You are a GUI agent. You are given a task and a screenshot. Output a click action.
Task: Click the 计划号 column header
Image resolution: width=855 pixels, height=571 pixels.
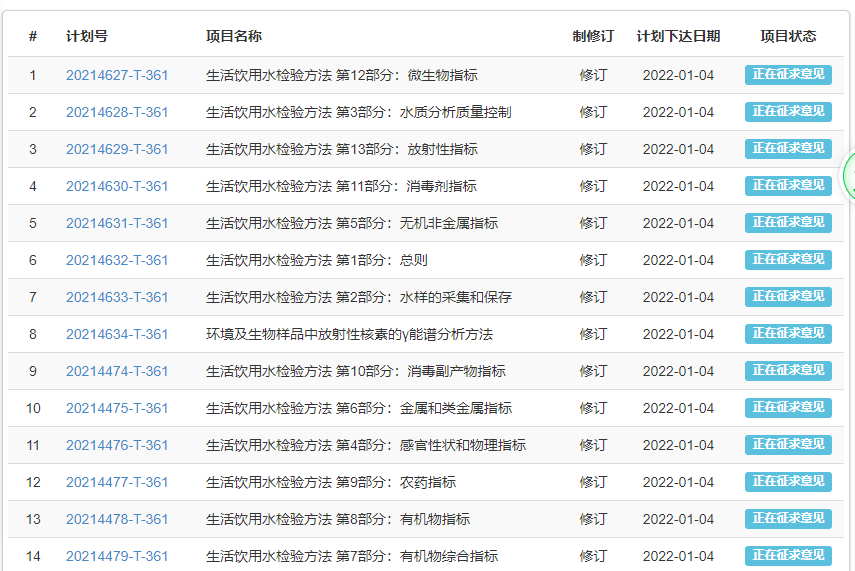click(87, 37)
